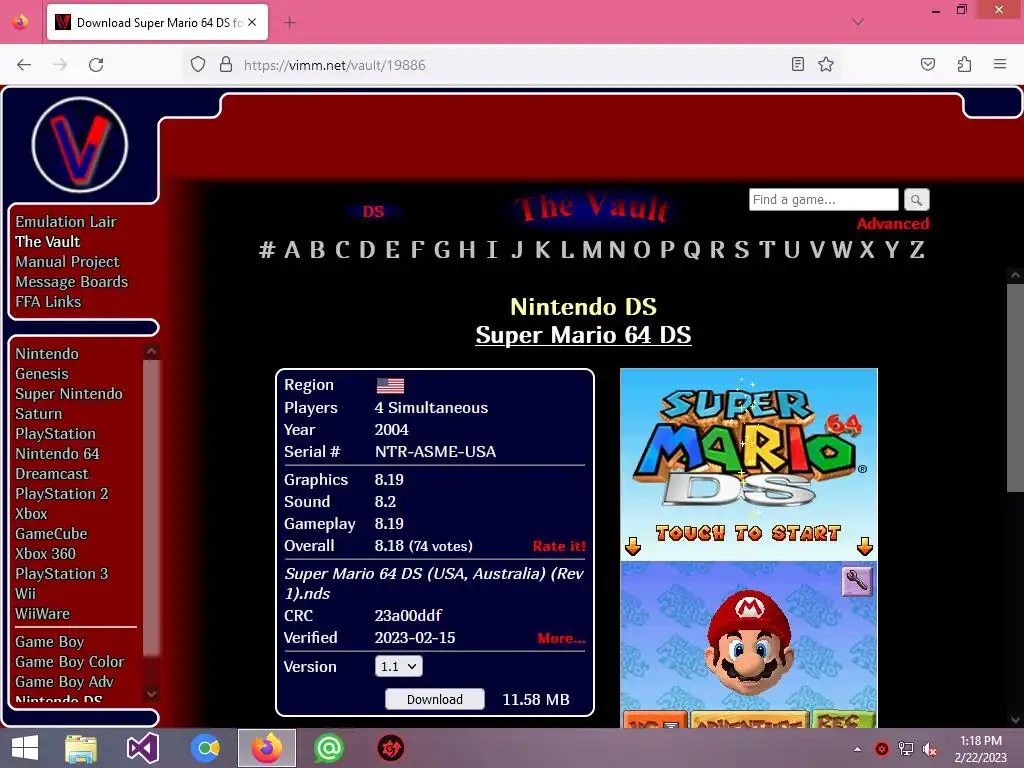Select Nintendo 64 in sidebar
The image size is (1024, 768).
(57, 454)
